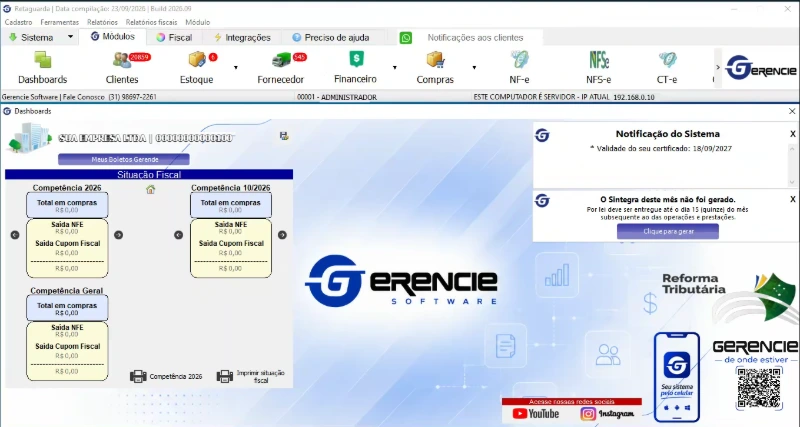Print Competência 2026 report
The height and width of the screenshot is (427, 800).
pos(138,376)
